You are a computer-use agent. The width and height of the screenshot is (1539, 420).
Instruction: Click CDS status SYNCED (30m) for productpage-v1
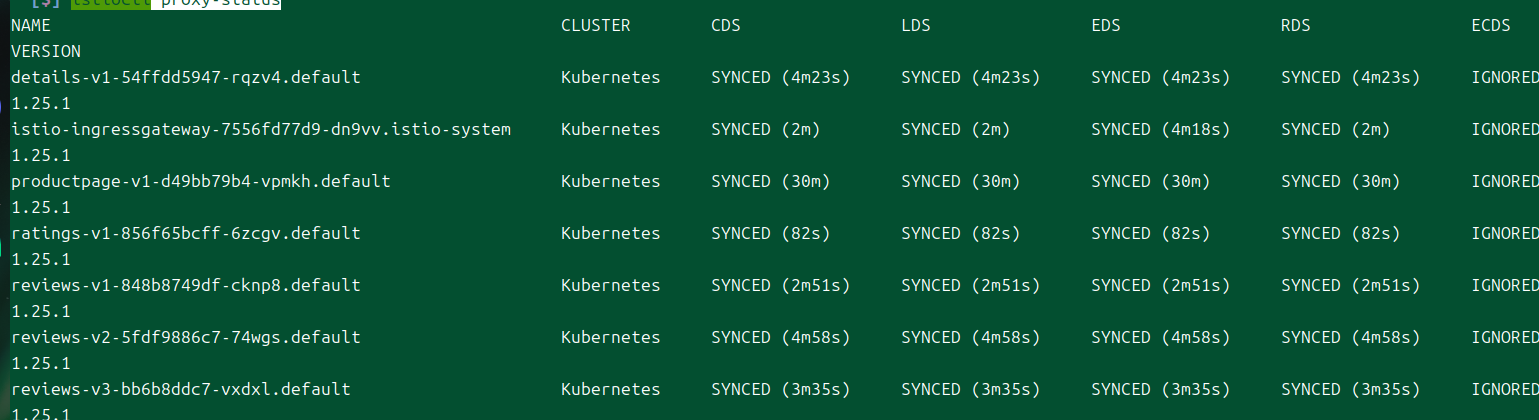point(771,181)
